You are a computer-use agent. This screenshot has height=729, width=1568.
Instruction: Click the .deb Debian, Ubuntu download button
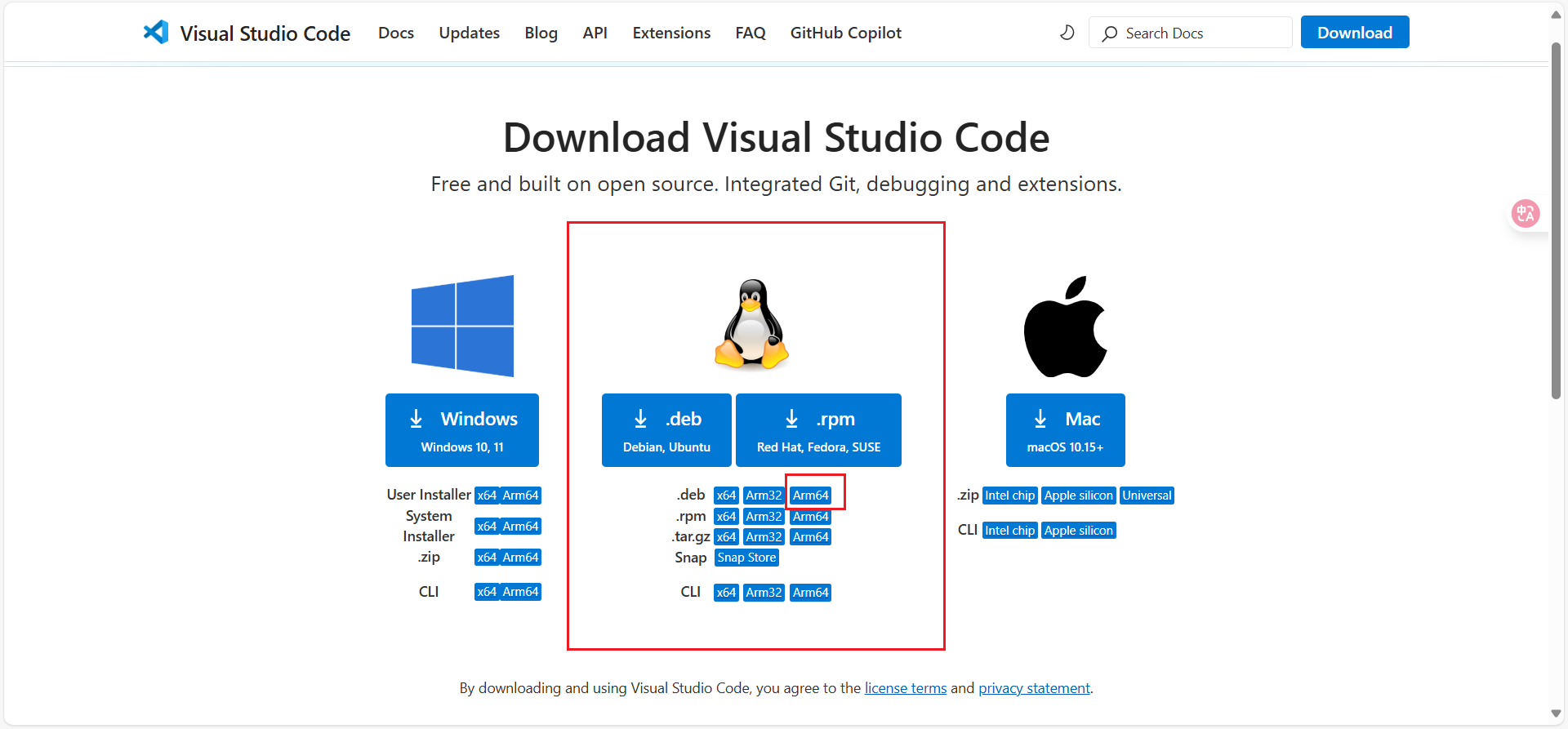[x=666, y=430]
